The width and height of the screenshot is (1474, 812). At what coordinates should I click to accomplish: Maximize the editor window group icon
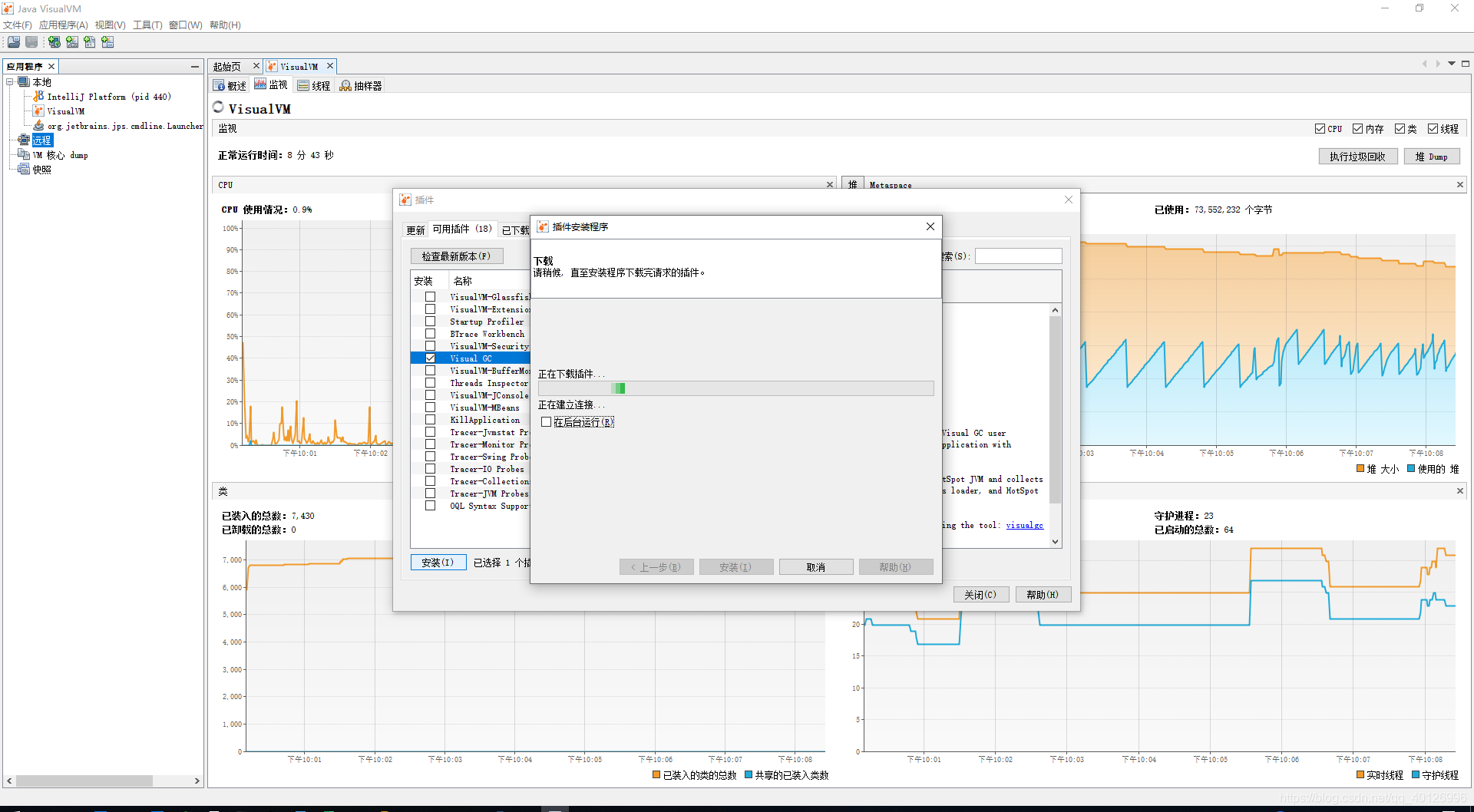click(x=1466, y=64)
